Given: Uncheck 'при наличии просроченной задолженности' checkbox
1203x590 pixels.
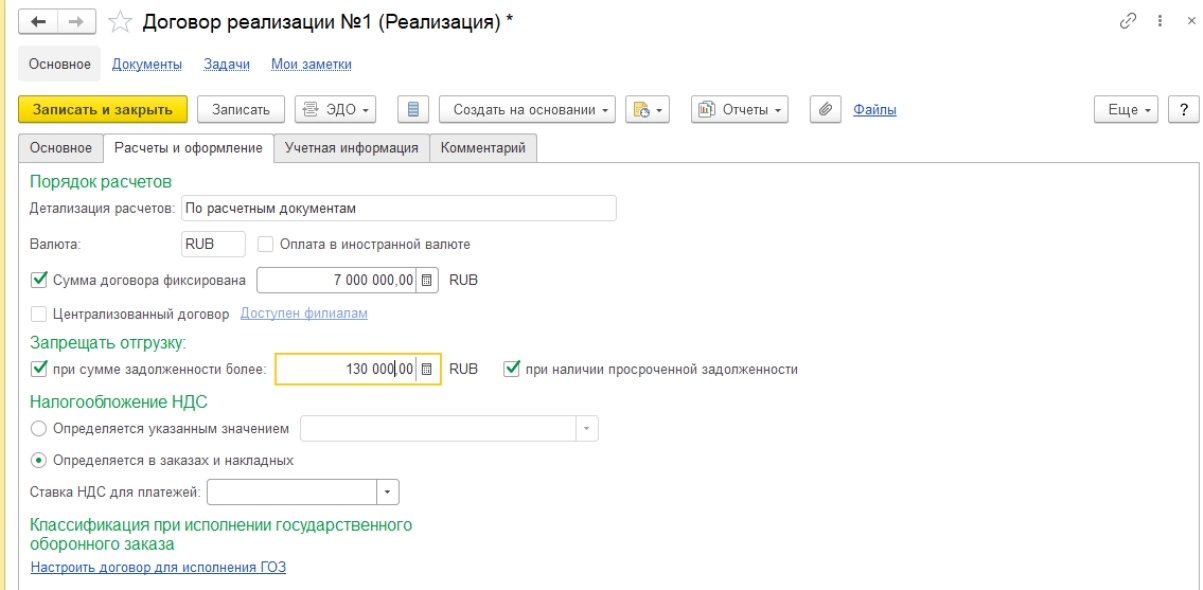Looking at the screenshot, I should point(512,369).
